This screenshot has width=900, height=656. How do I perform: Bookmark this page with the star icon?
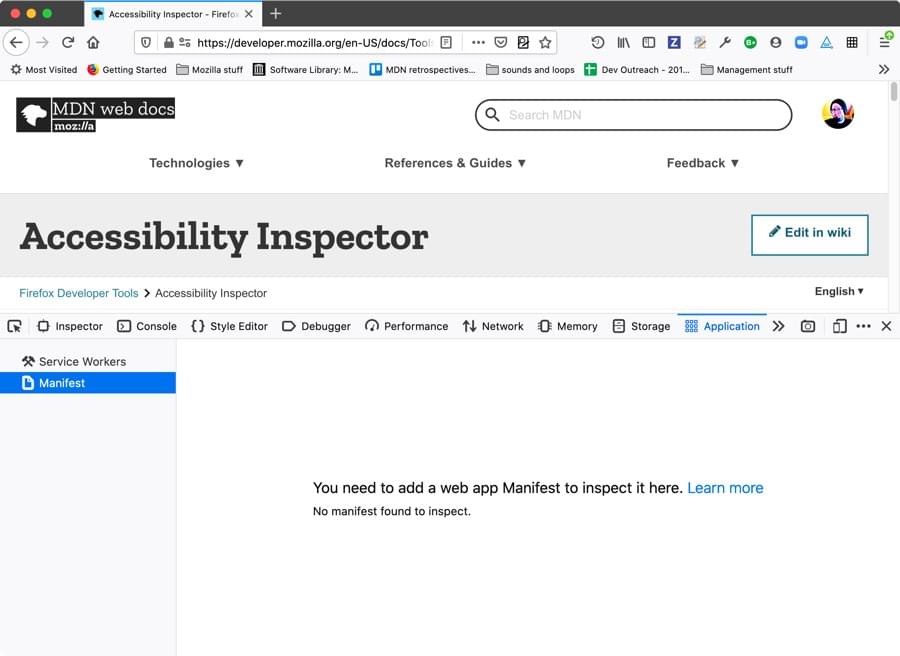pyautogui.click(x=545, y=43)
